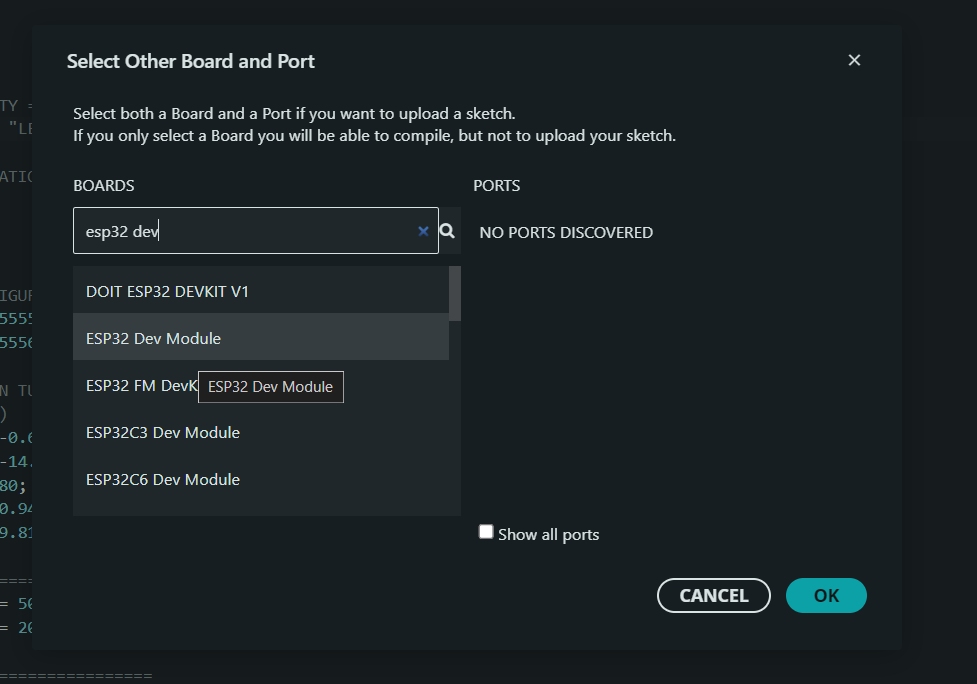Image resolution: width=977 pixels, height=684 pixels.
Task: Click the boards list scrollbar thumb
Action: pyautogui.click(x=455, y=293)
